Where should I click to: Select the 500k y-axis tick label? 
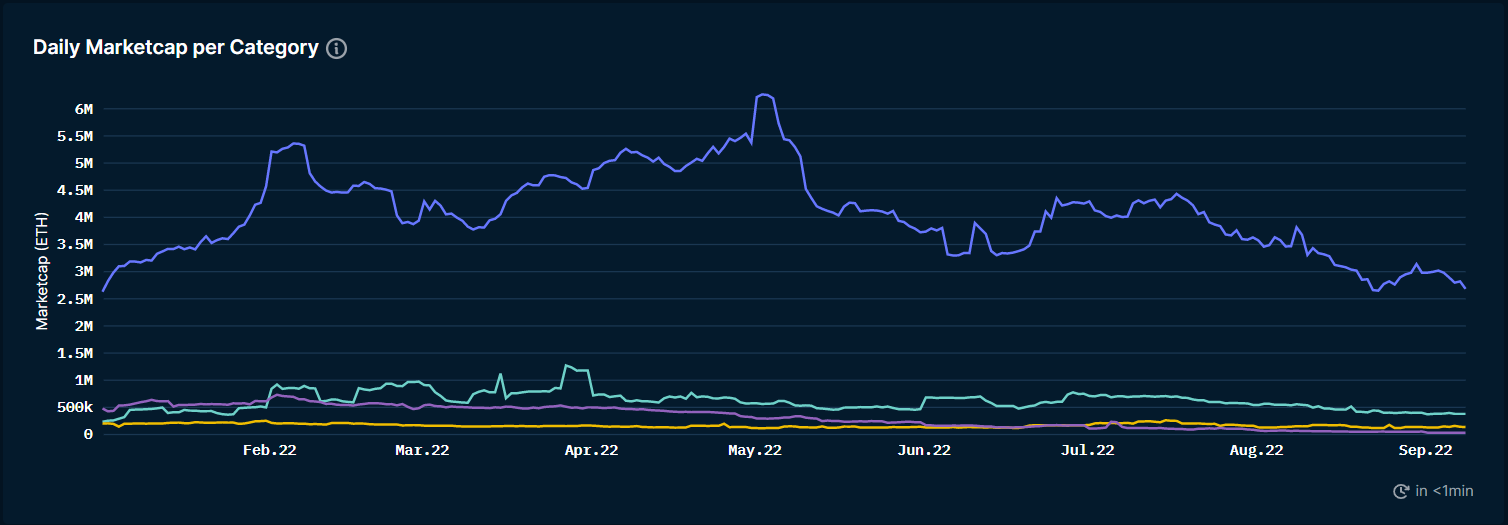tap(75, 407)
